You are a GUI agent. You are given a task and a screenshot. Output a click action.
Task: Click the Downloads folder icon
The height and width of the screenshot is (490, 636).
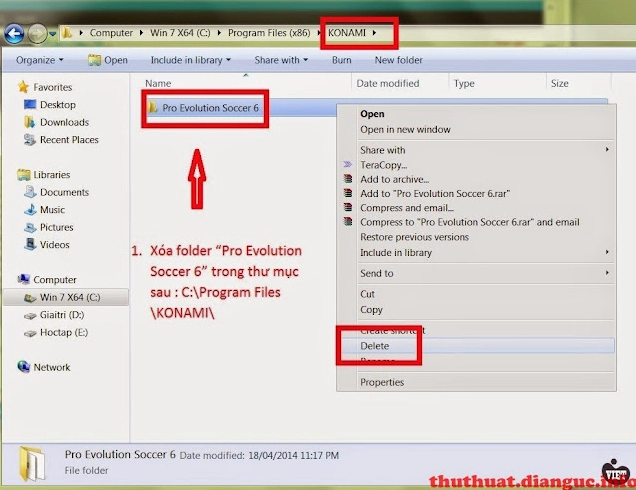pyautogui.click(x=30, y=122)
